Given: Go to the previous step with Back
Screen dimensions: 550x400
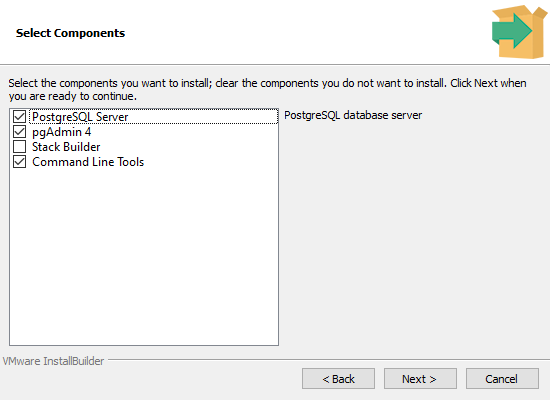Looking at the screenshot, I should click(338, 379).
